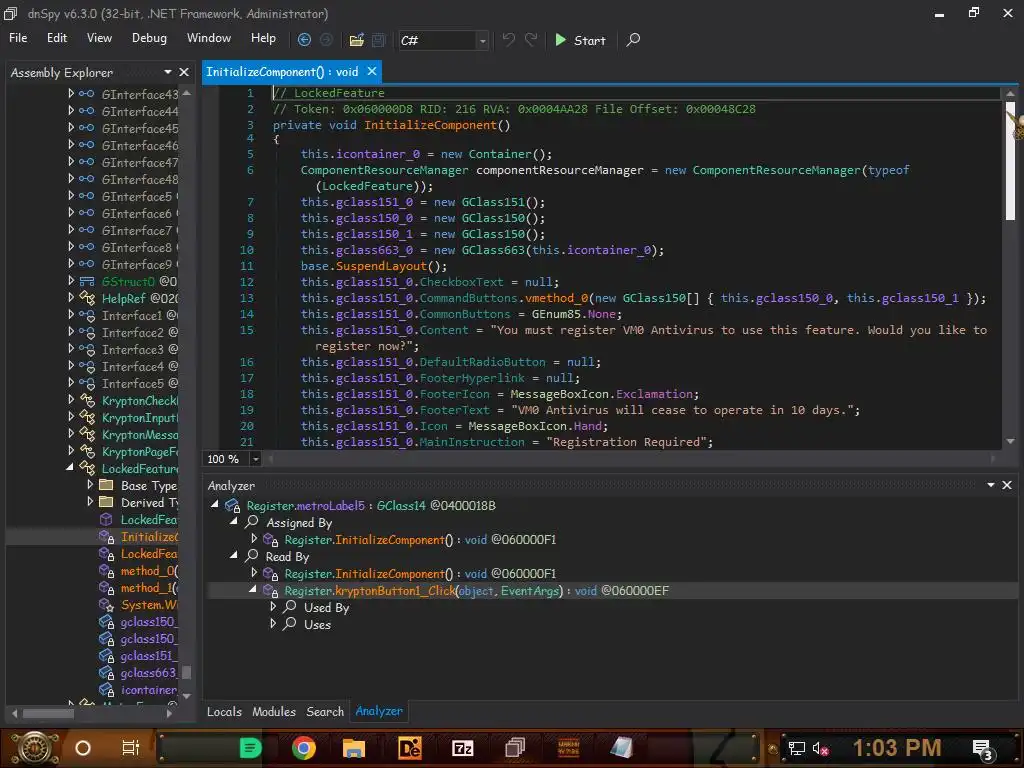The image size is (1024, 768).
Task: Click the Open file folder icon
Action: (356, 40)
